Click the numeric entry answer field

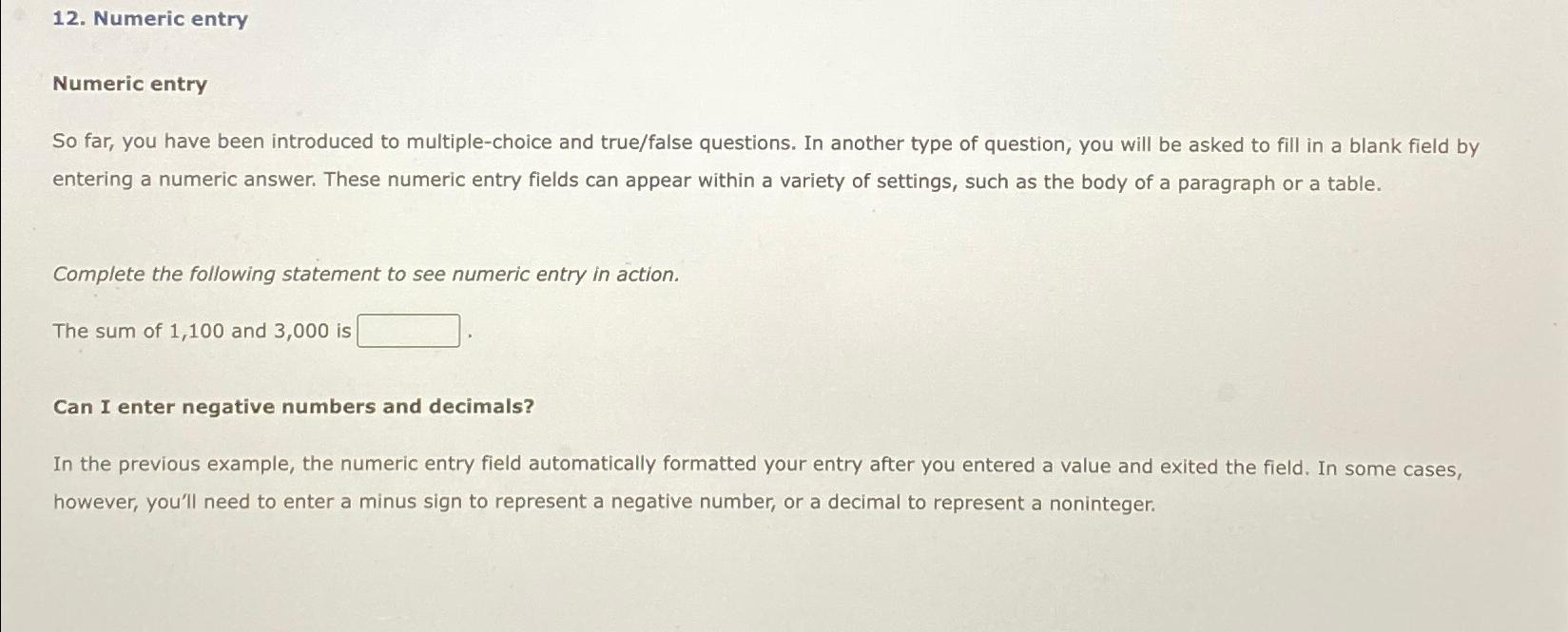tap(408, 330)
